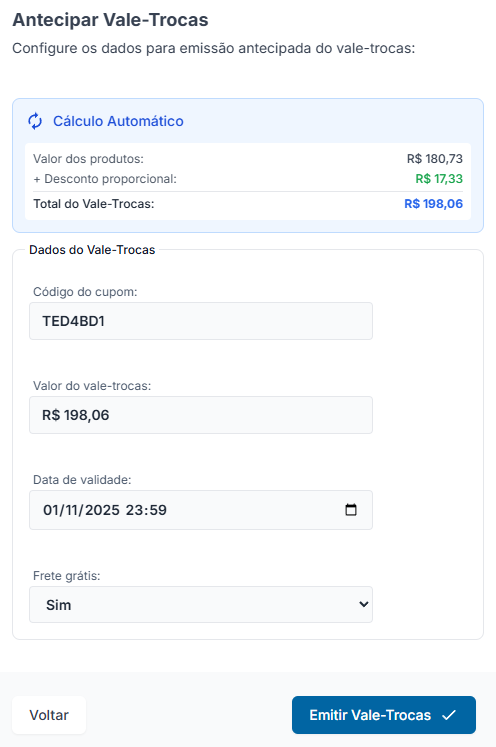Click the Código do cupom label
Image resolution: width=496 pixels, height=747 pixels.
coord(85,292)
